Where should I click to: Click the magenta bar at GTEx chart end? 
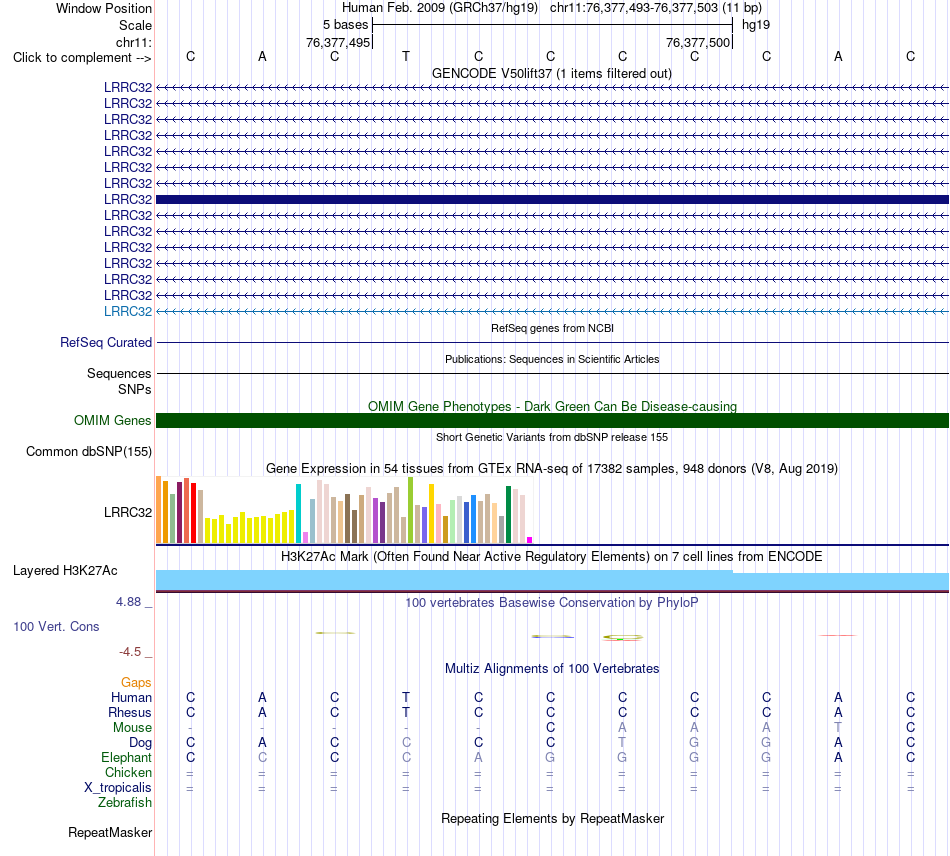pyautogui.click(x=530, y=540)
